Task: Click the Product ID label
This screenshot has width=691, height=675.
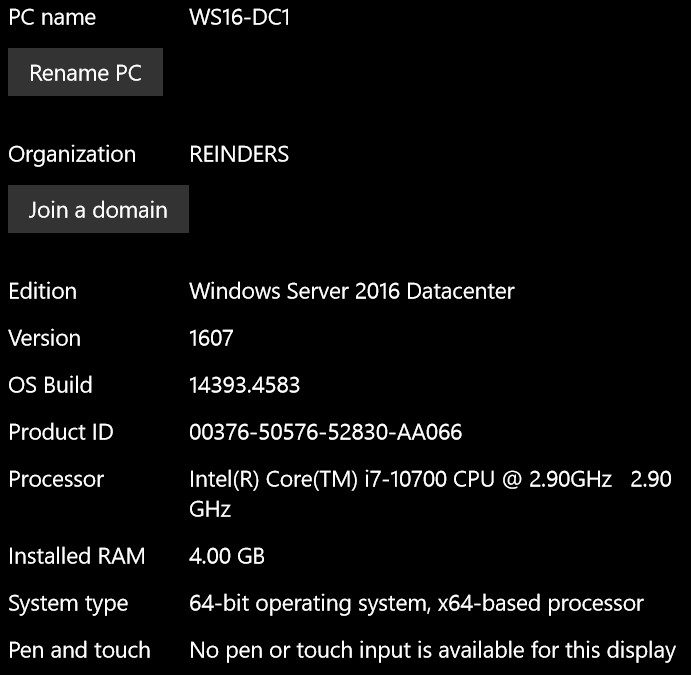Action: coord(61,432)
